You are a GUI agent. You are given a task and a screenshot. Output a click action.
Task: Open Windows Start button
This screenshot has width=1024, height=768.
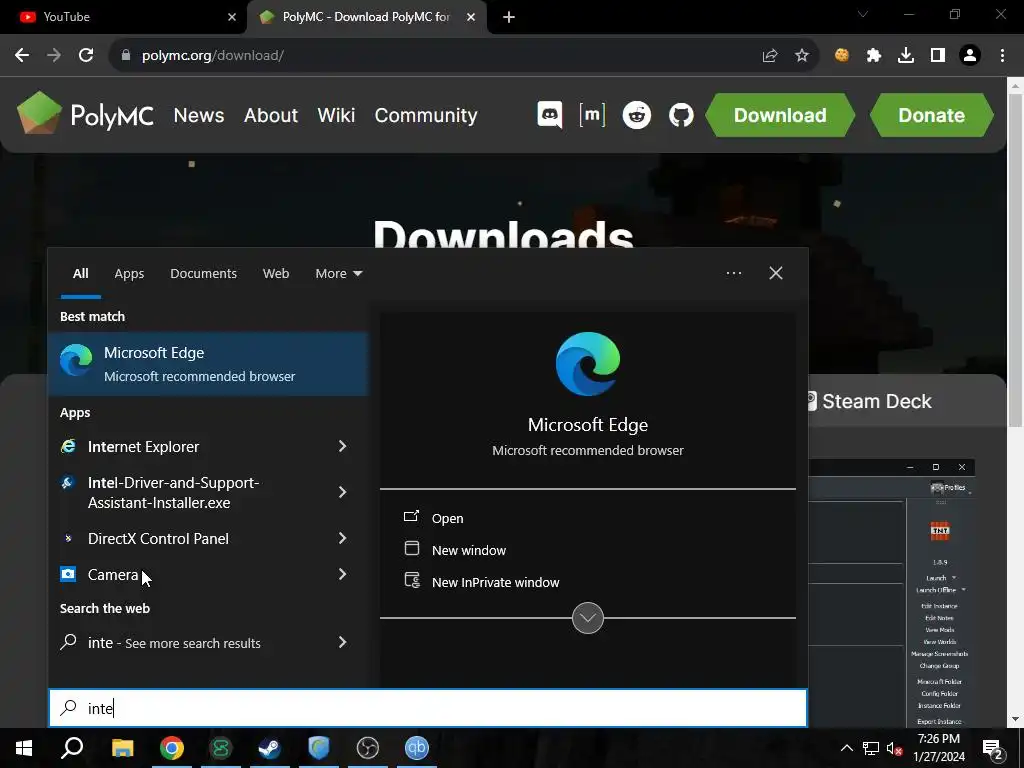tap(24, 748)
